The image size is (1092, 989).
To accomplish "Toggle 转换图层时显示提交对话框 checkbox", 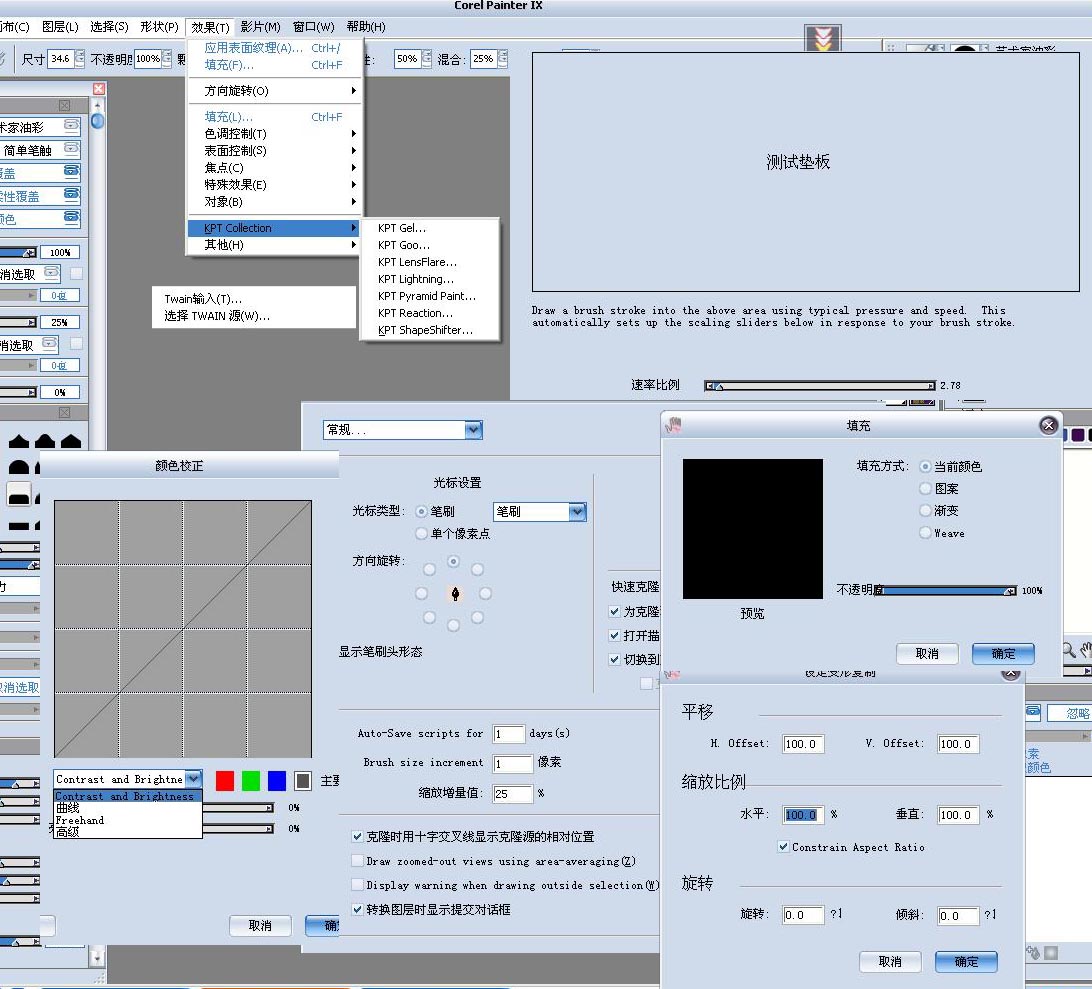I will tap(357, 909).
